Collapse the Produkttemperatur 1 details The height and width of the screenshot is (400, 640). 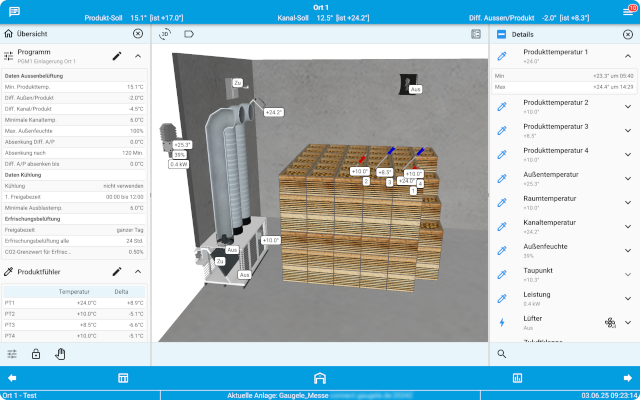627,56
